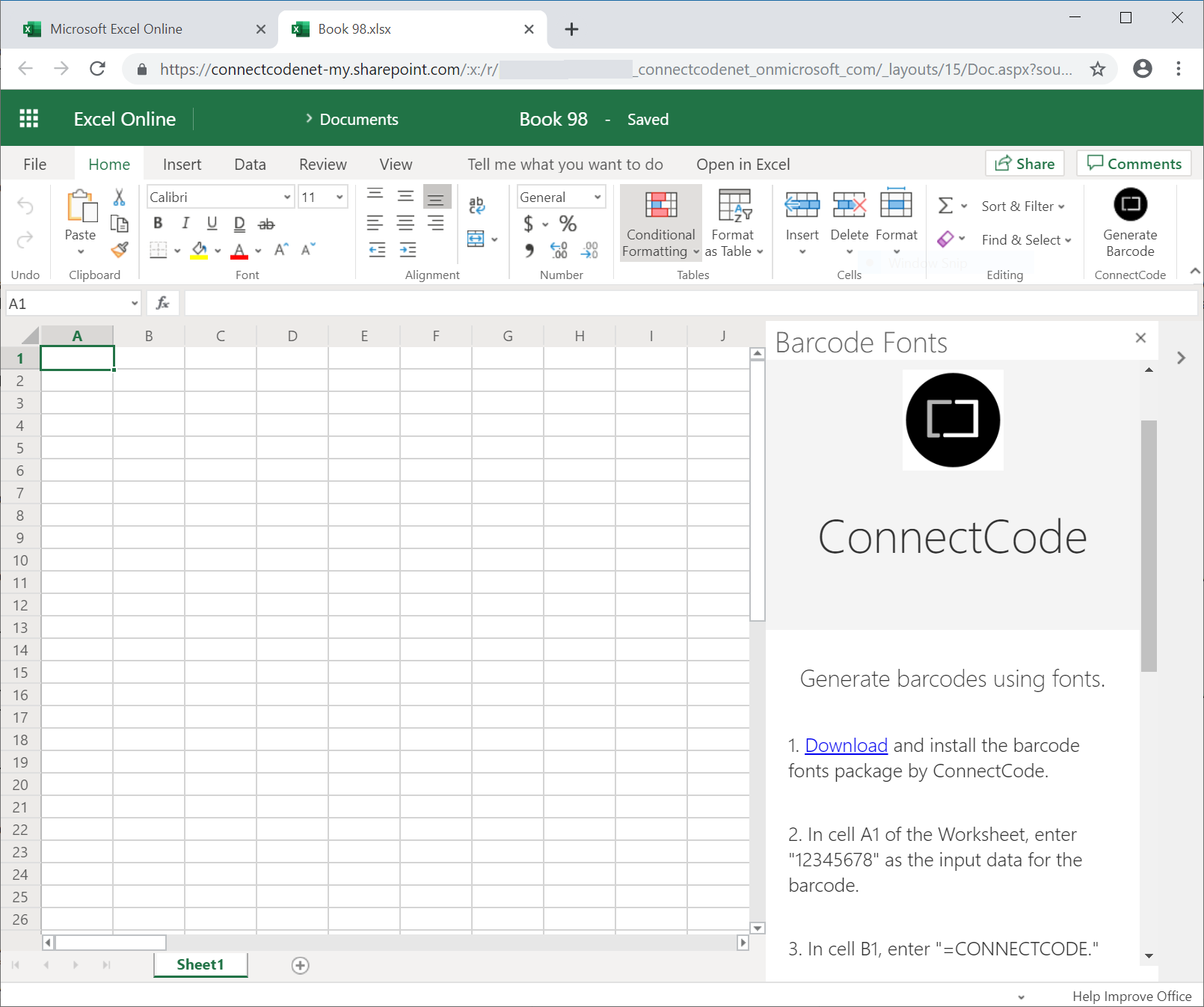This screenshot has width=1204, height=1007.
Task: Close the Barcode Fonts pane
Action: [x=1140, y=338]
